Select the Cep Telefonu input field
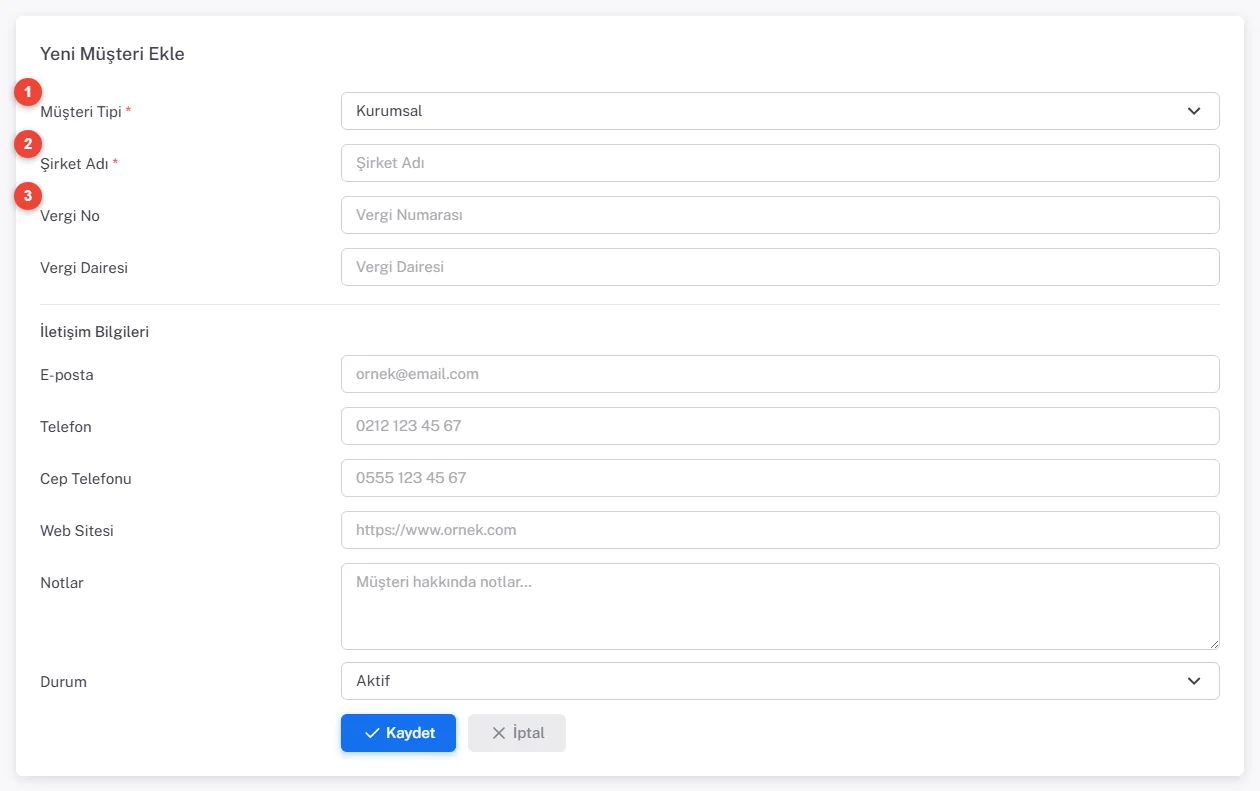 [x=780, y=478]
